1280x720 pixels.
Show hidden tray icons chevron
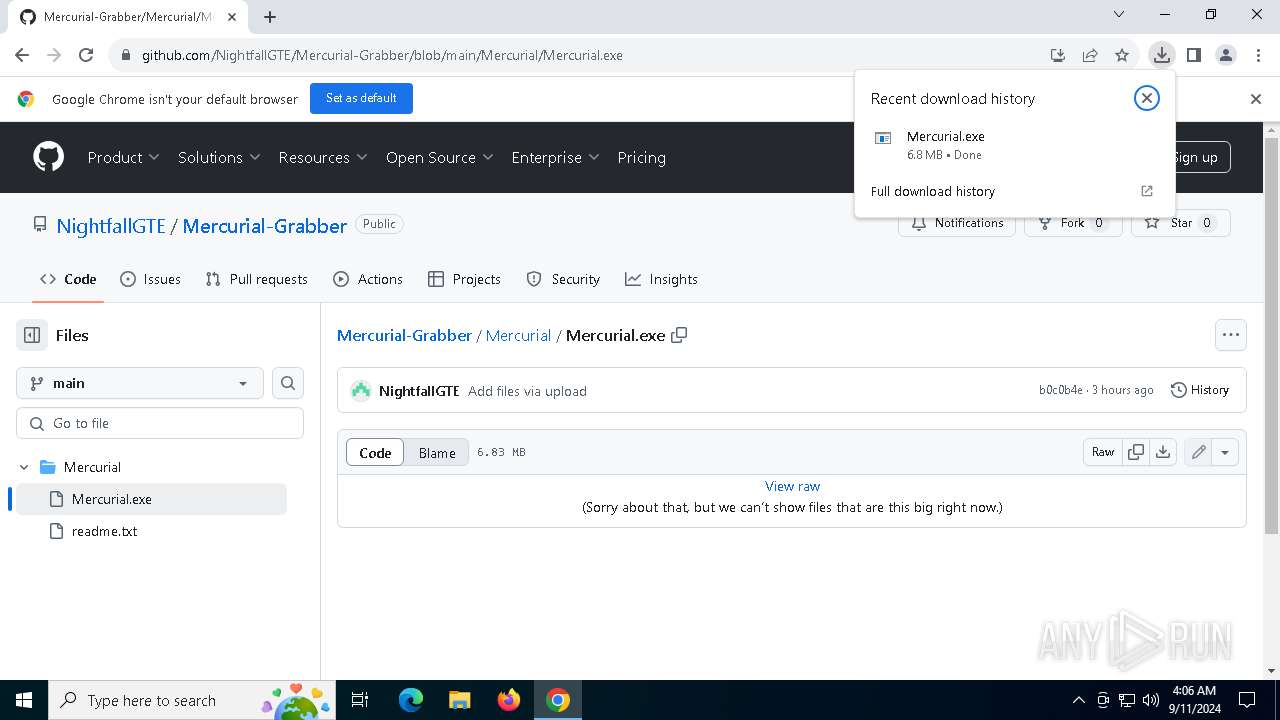coord(1078,700)
